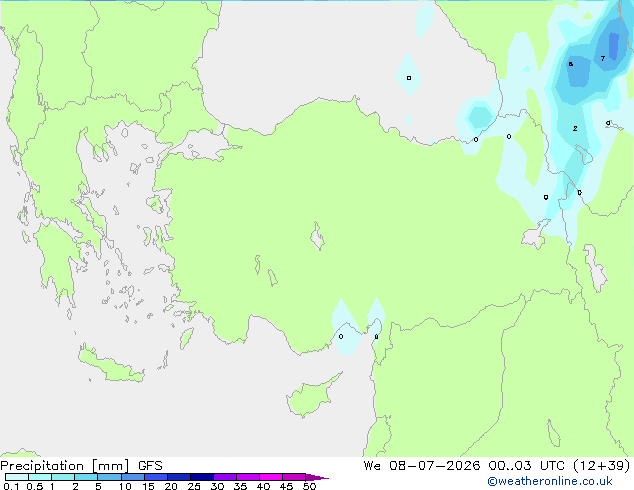The image size is (634, 490).
Task: Select the 15–20 mm legend swatch
Action: click(x=156, y=477)
